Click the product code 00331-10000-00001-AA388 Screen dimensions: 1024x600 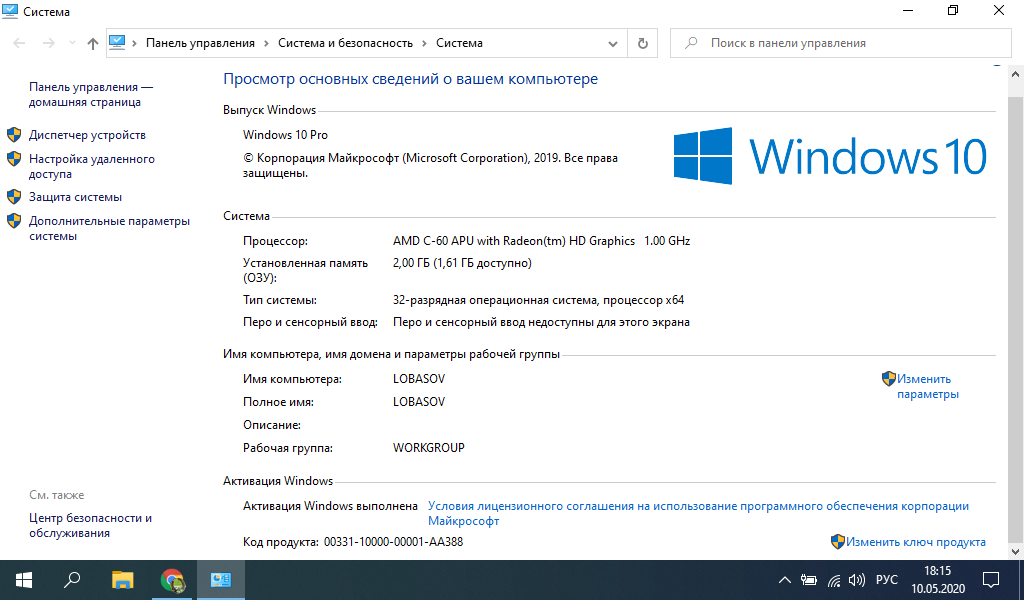point(393,542)
